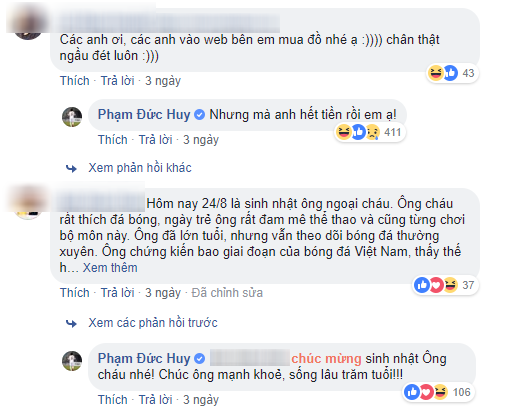The width and height of the screenshot is (515, 418).
Task: Open the Phạm Đức Huy name in the first reply
Action: (x=144, y=115)
